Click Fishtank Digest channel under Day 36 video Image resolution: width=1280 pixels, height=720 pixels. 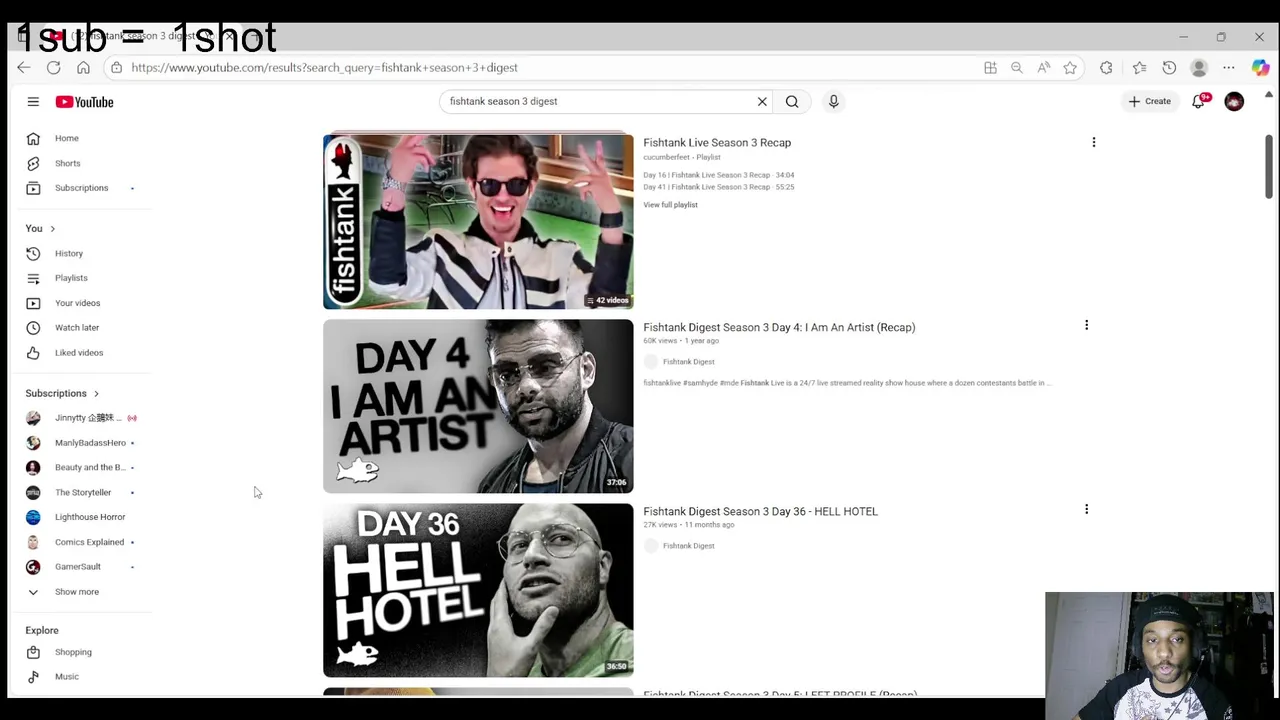pyautogui.click(x=688, y=546)
